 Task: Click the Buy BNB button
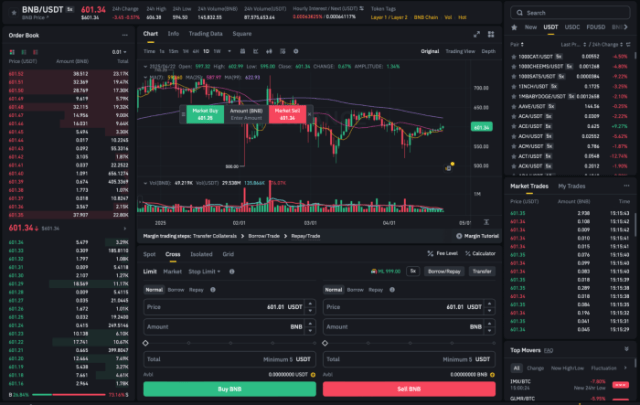pos(229,389)
